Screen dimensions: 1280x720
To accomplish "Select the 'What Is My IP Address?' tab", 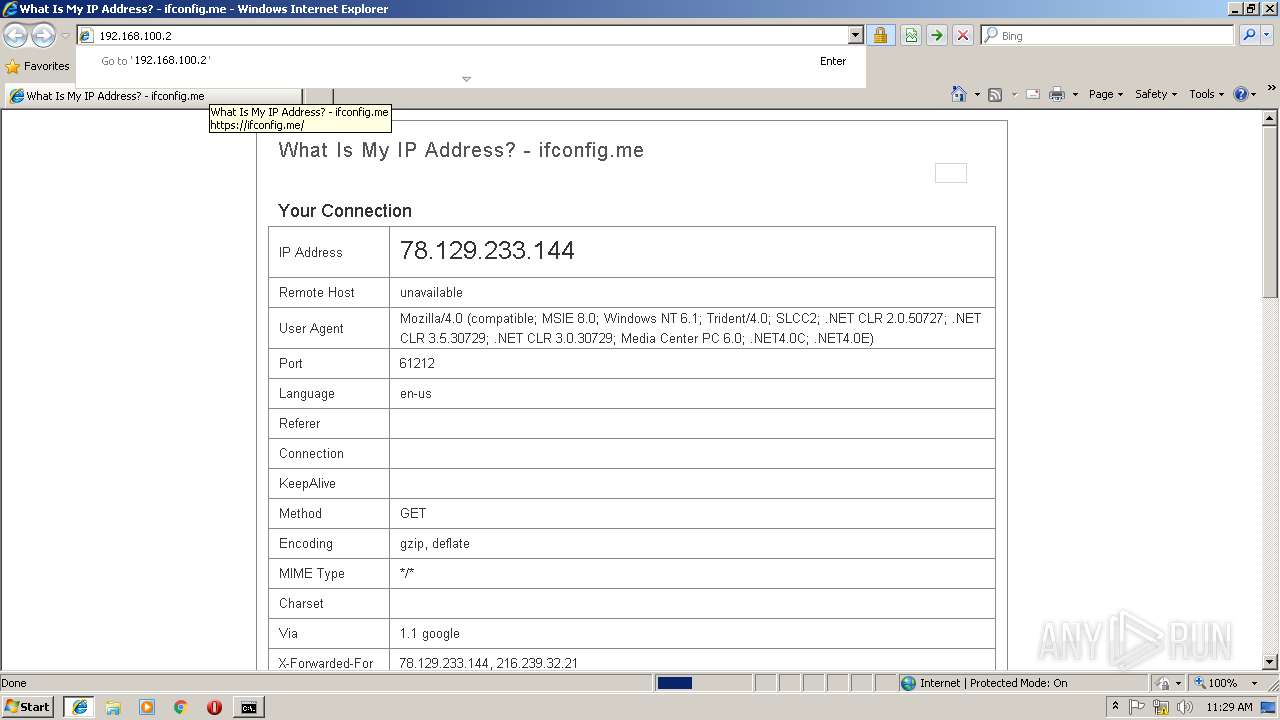I will tap(153, 96).
